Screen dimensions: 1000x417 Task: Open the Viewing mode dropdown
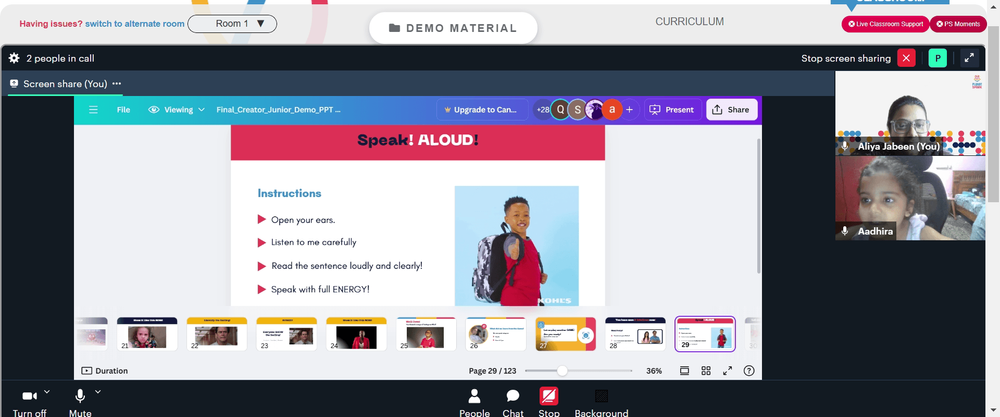pos(177,110)
